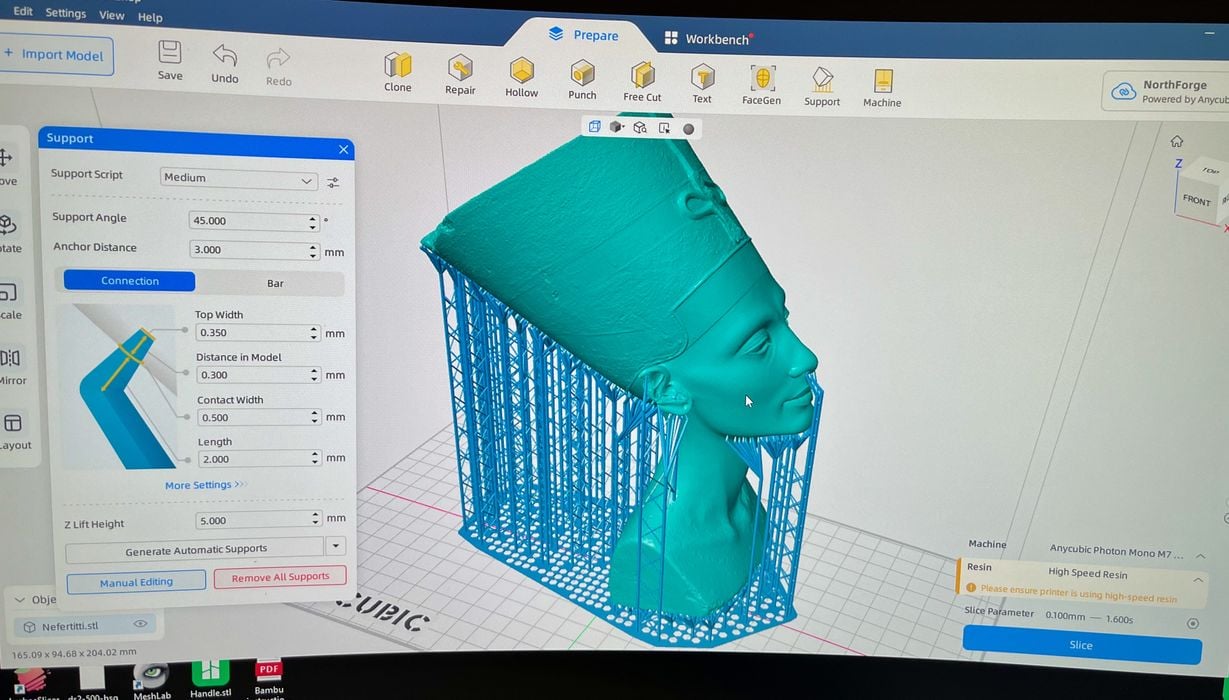This screenshot has width=1229, height=700.
Task: Select the Hollow tool icon
Action: (x=521, y=71)
